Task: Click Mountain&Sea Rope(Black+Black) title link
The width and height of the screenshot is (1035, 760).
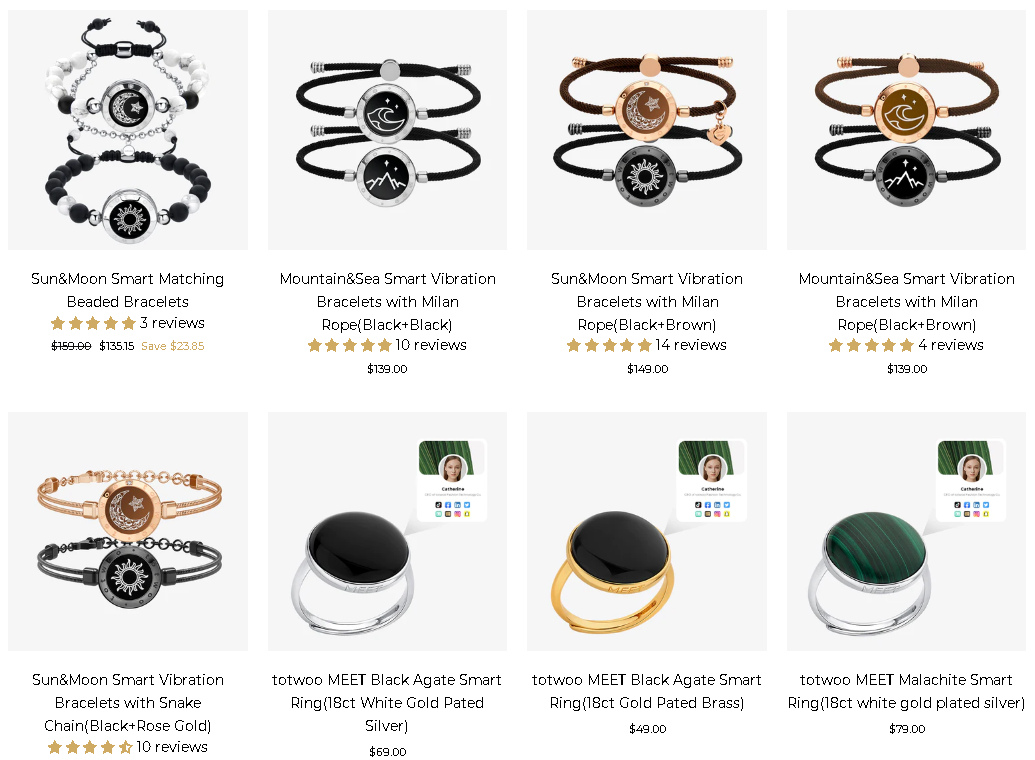Action: tap(387, 301)
